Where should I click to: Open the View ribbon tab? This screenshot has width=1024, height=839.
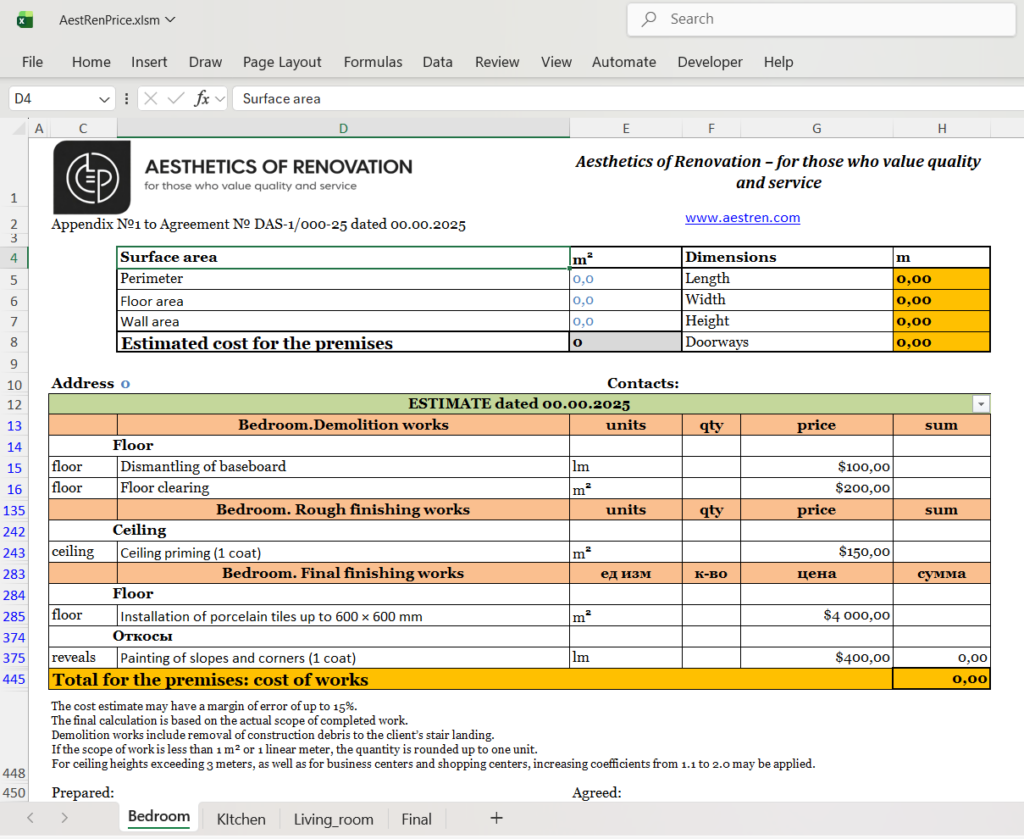(556, 62)
